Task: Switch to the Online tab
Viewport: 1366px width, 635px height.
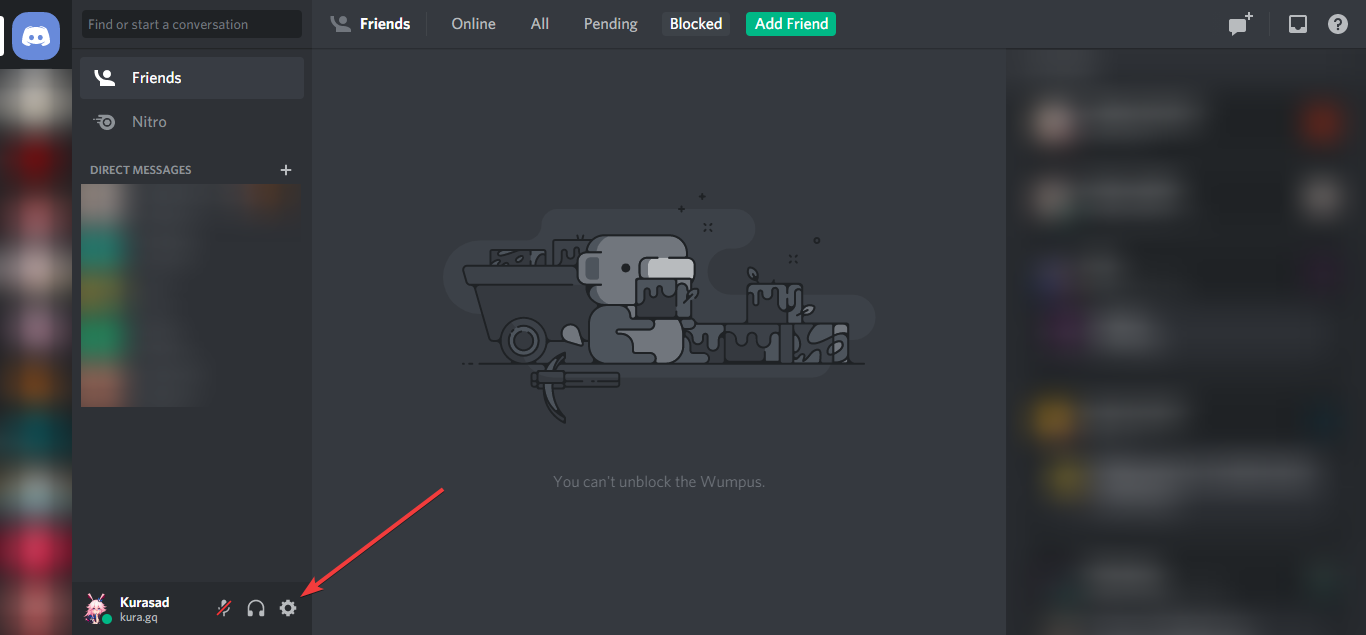Action: 473,24
